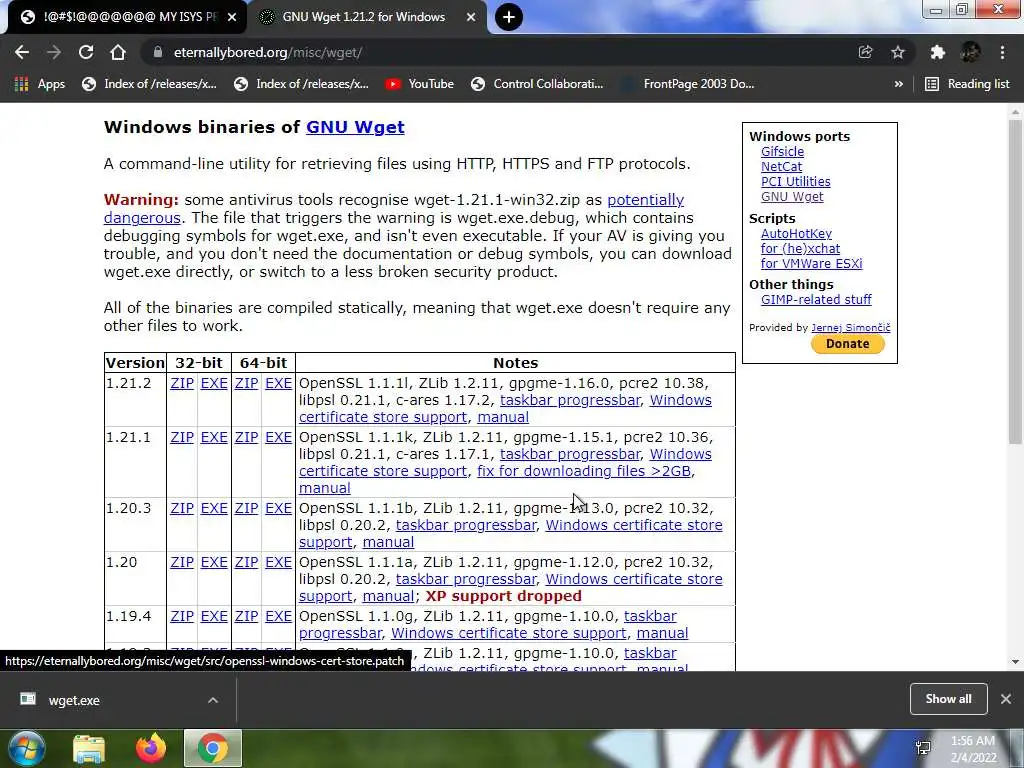Download the 1.19.4 64-bit ZIP
Viewport: 1024px width, 768px height.
click(246, 616)
